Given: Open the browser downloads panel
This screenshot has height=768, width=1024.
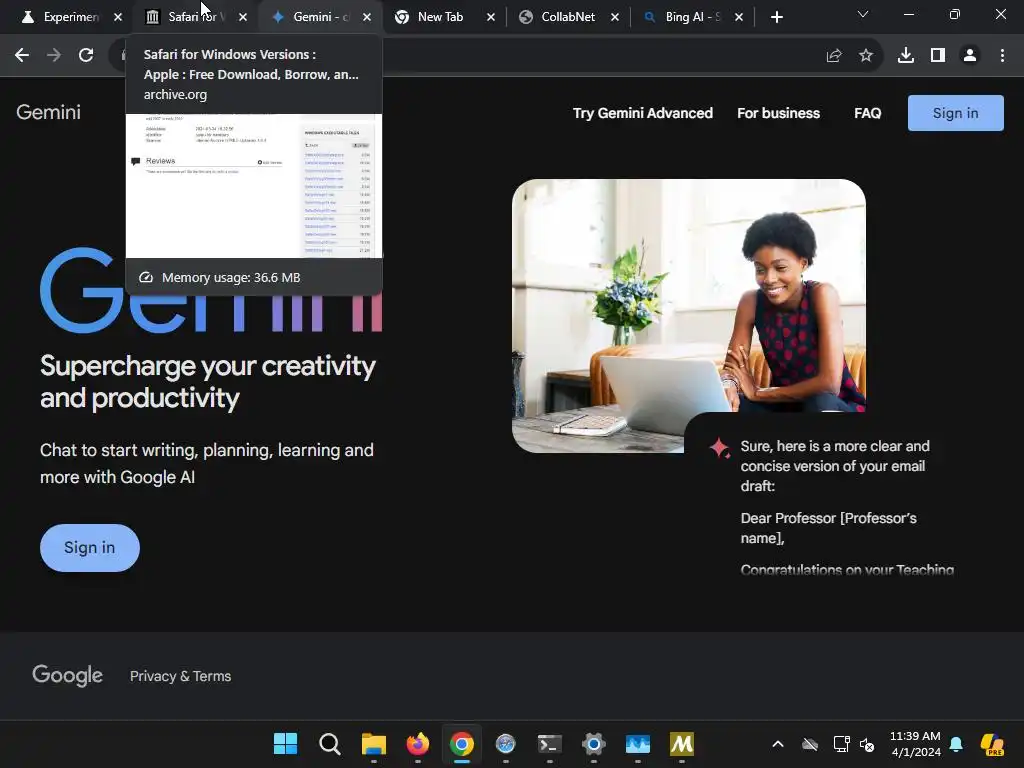Looking at the screenshot, I should tap(906, 56).
